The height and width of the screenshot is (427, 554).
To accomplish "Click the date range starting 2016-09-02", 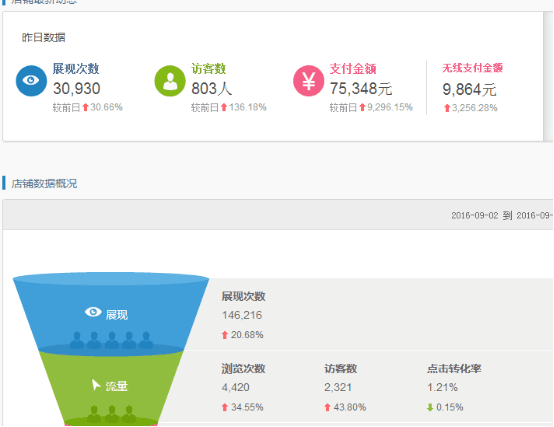I will [x=502, y=215].
